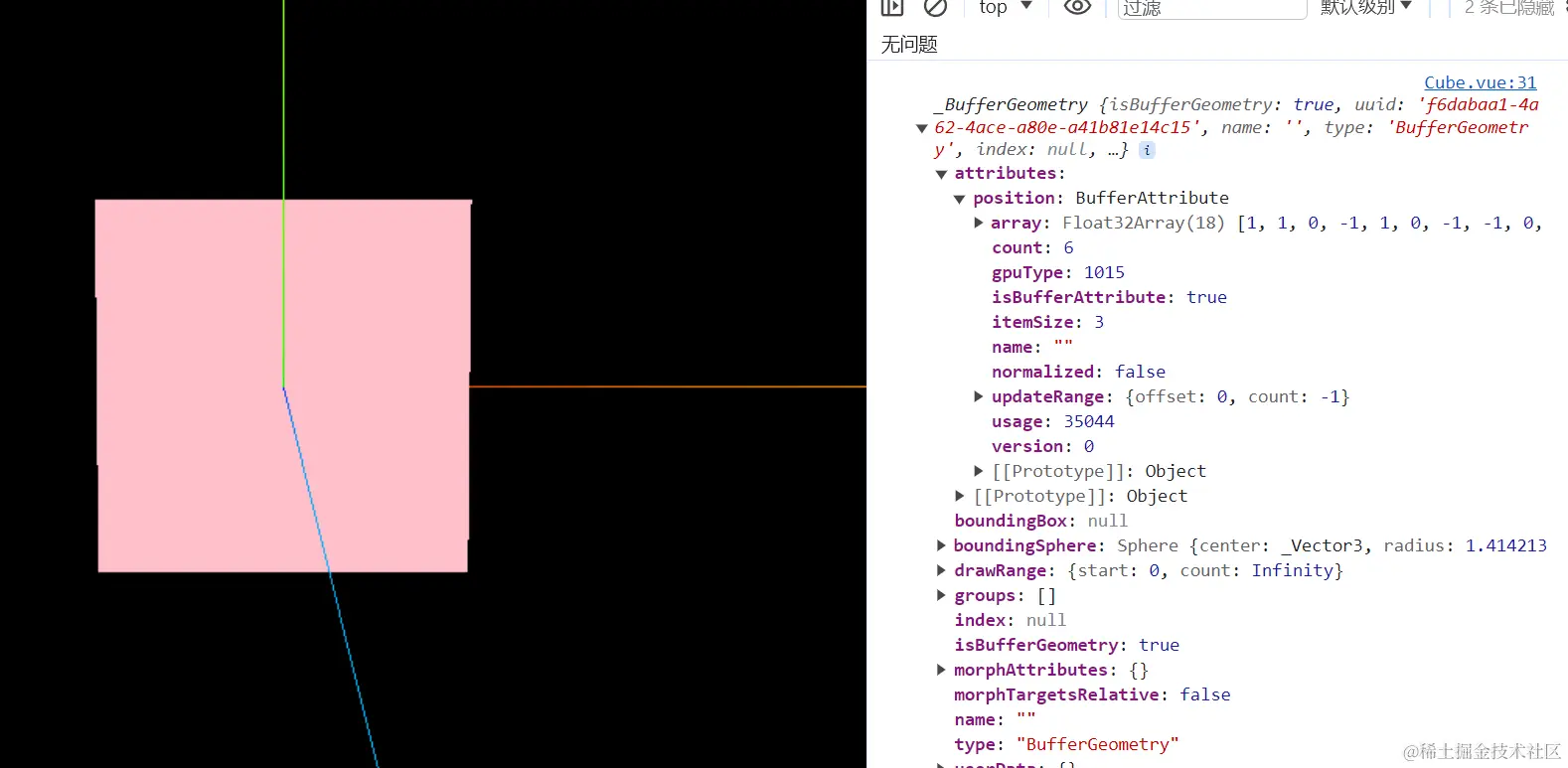The height and width of the screenshot is (768, 1568).
Task: Select the 'count: 6' property row
Action: click(x=1032, y=247)
